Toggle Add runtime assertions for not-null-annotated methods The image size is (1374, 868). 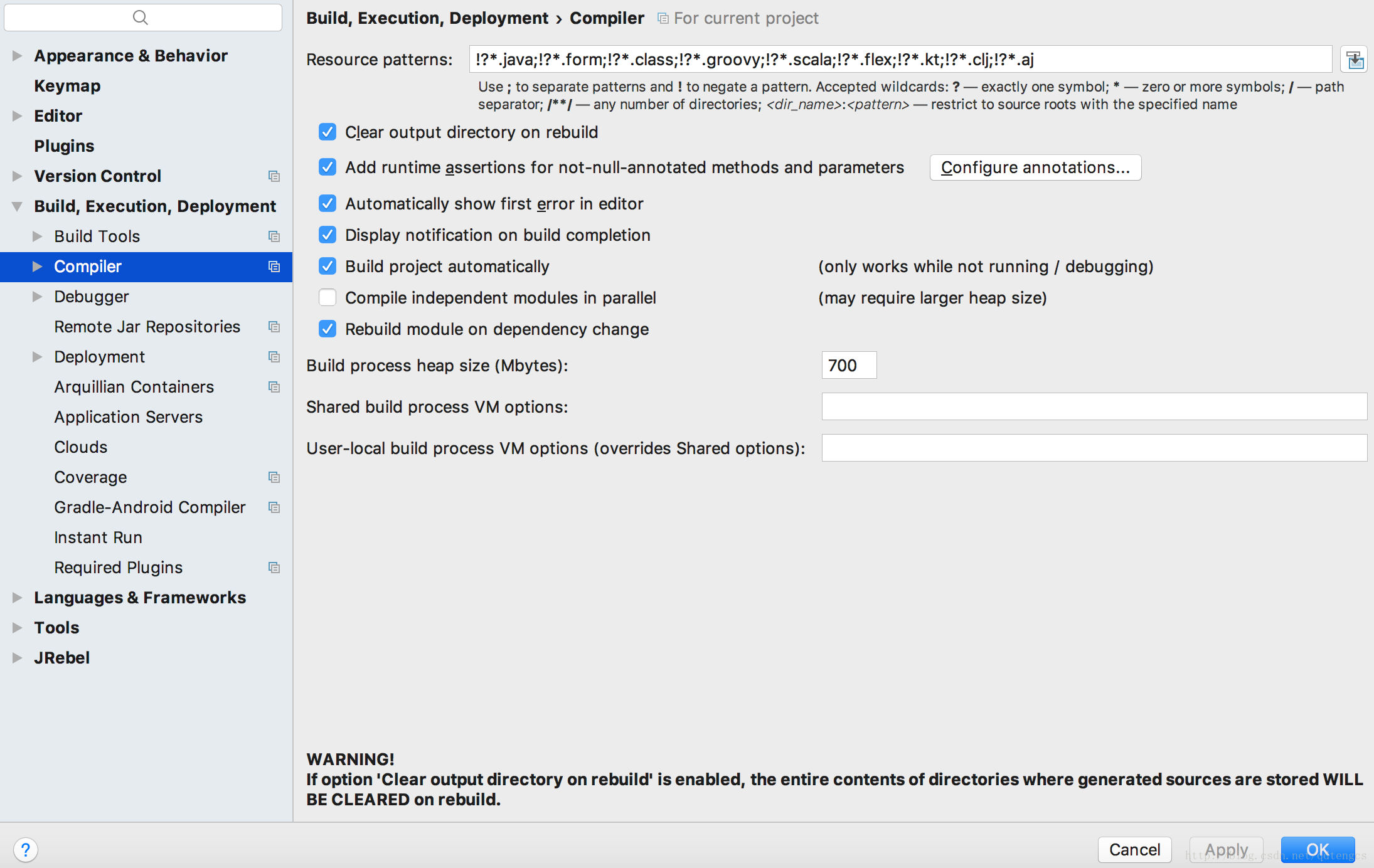pos(328,167)
